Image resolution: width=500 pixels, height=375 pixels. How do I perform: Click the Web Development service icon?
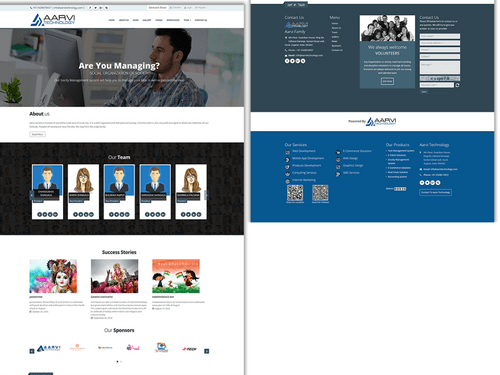[x=287, y=152]
